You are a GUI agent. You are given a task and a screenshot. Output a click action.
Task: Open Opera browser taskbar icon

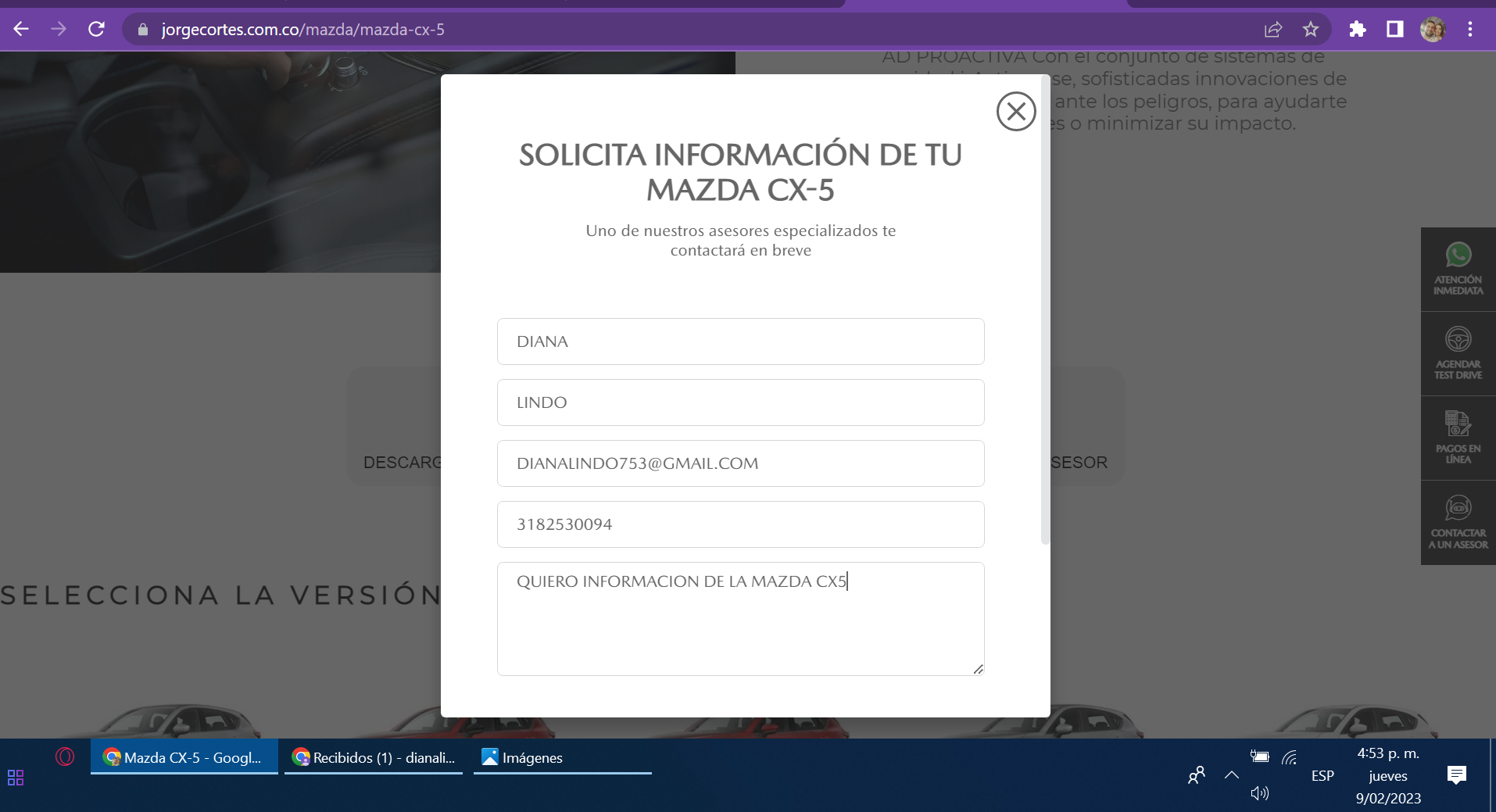(x=65, y=757)
